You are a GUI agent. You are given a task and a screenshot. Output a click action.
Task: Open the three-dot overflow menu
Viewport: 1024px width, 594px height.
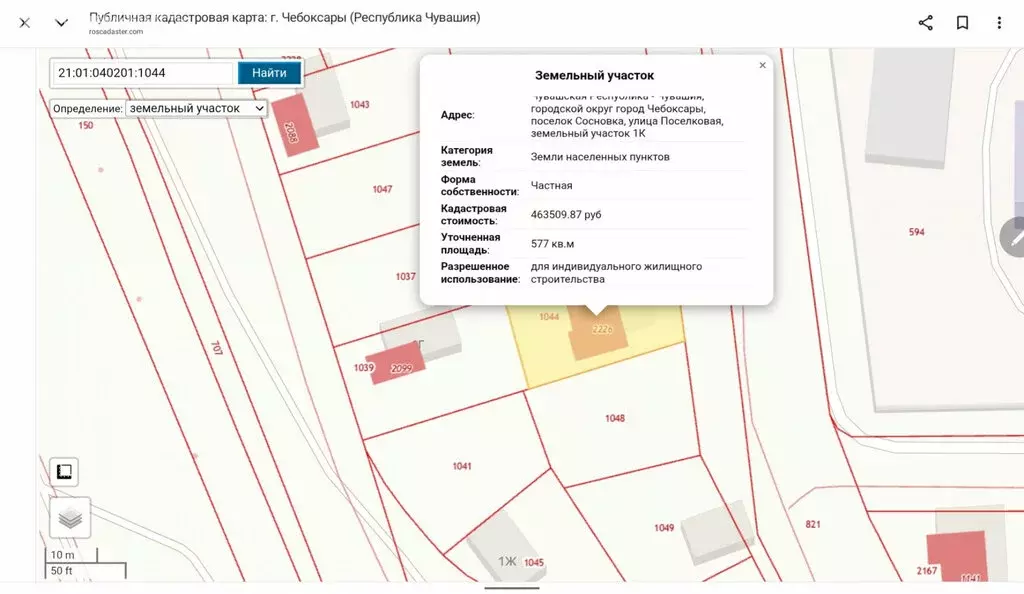tap(997, 21)
